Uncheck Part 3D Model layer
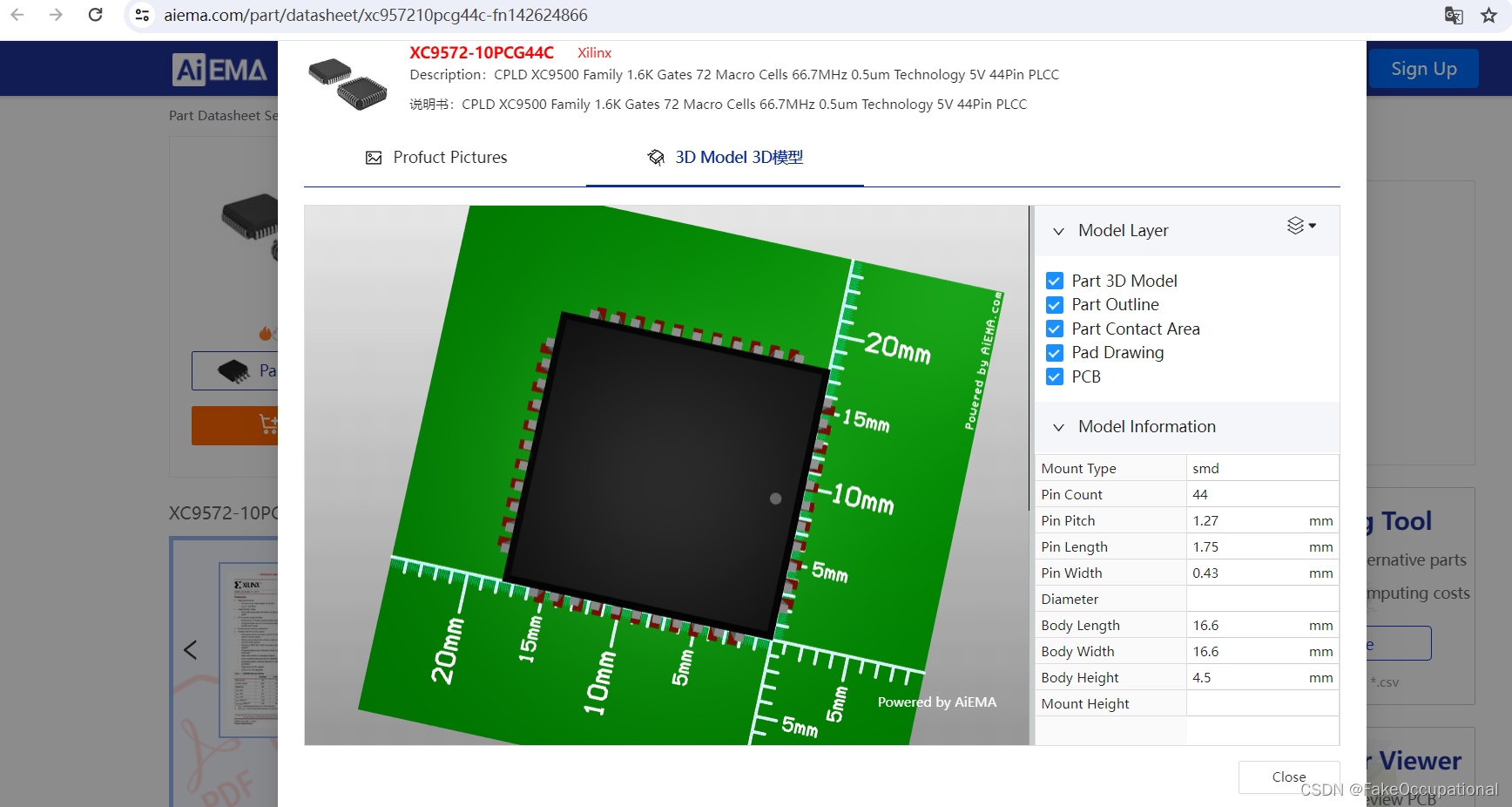1512x807 pixels. click(1054, 281)
